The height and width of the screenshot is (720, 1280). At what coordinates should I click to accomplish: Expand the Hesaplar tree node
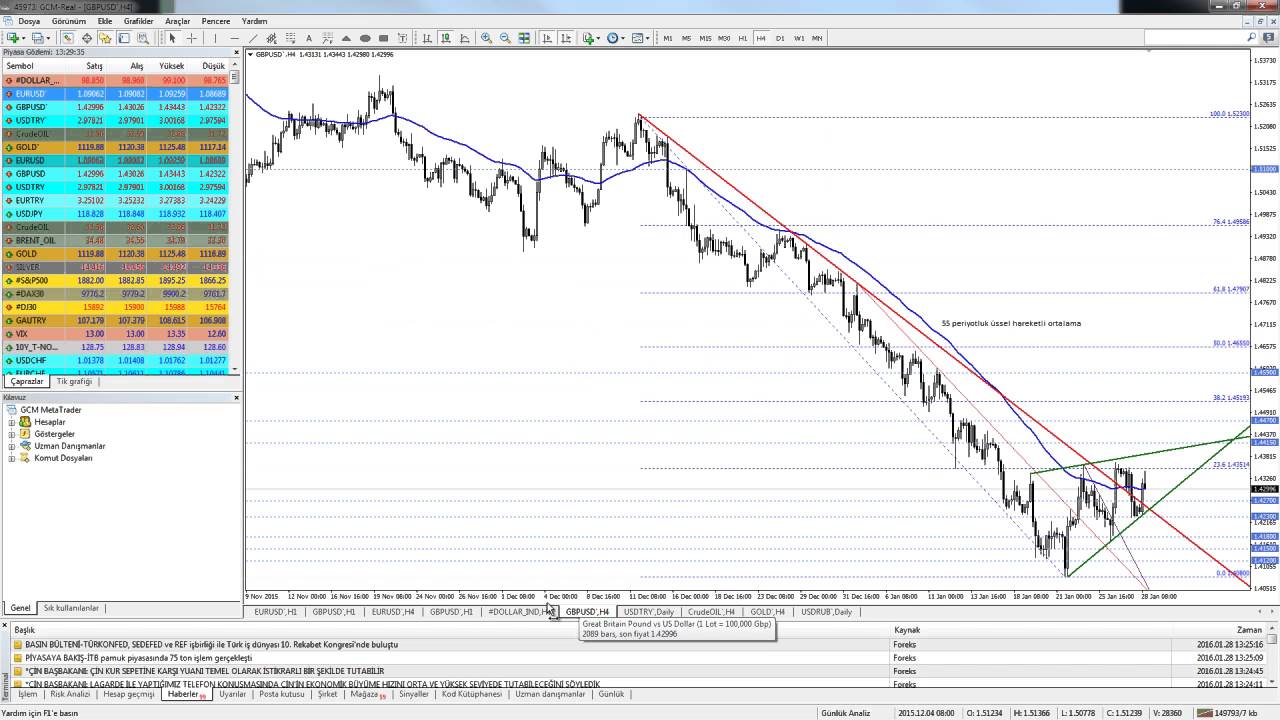point(12,422)
